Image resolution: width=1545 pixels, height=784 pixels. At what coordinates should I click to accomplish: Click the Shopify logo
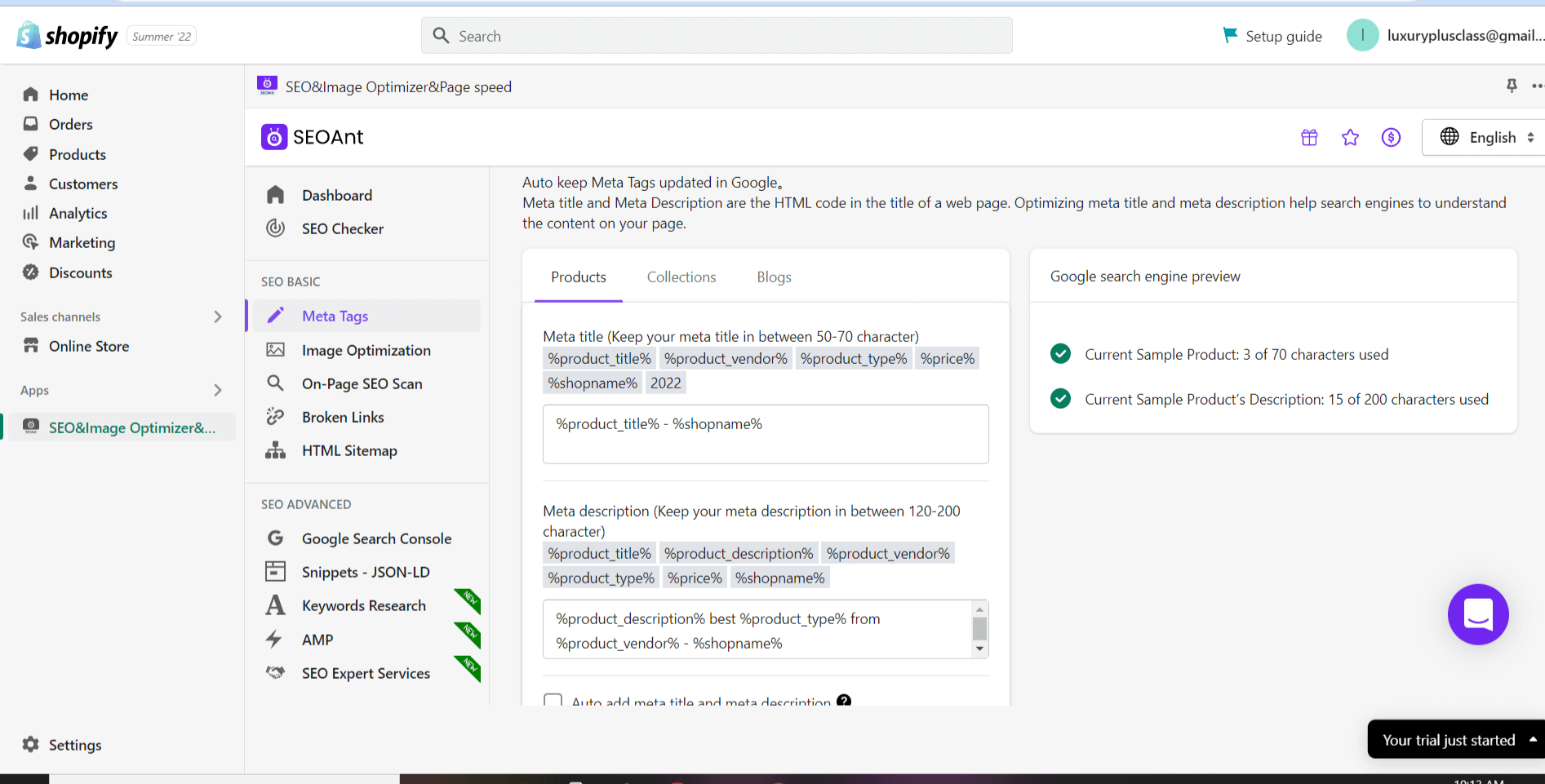[67, 36]
